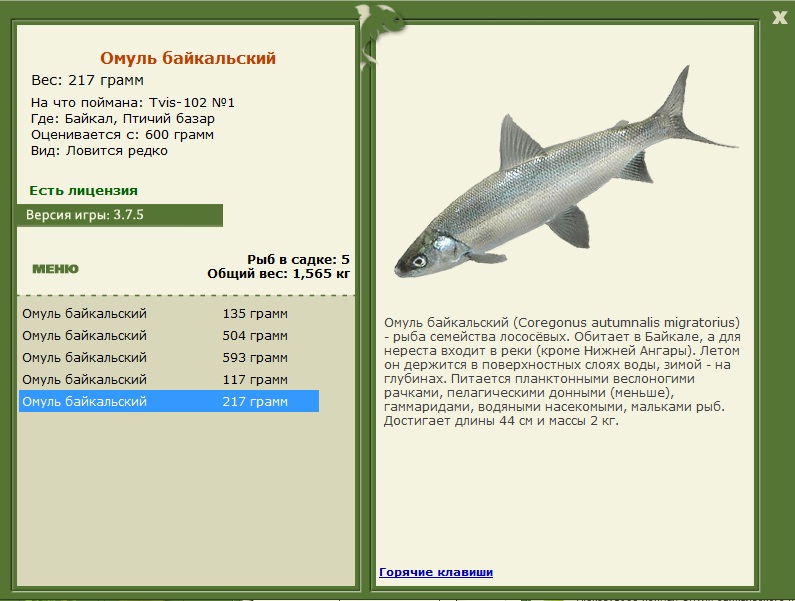Click the Baikal omul fish picture

click(x=566, y=172)
